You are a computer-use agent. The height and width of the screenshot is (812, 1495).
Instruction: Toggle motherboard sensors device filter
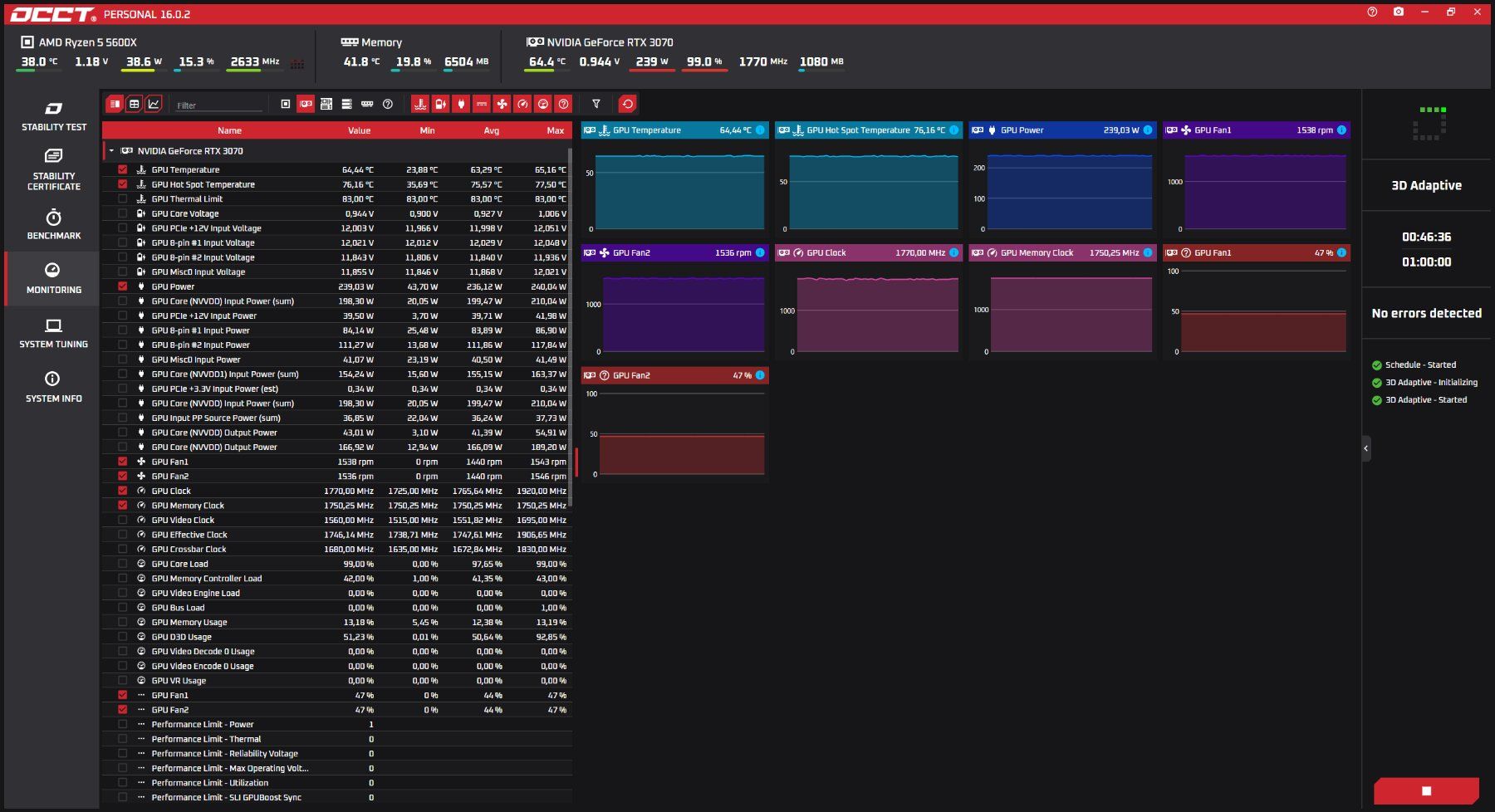[x=326, y=104]
